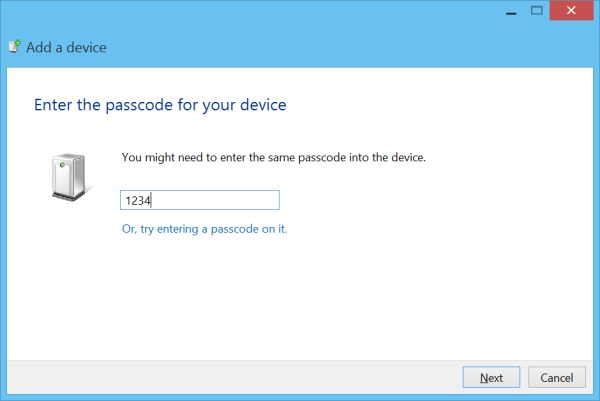600x401 pixels.
Task: Cancel adding the device
Action: pos(557,377)
